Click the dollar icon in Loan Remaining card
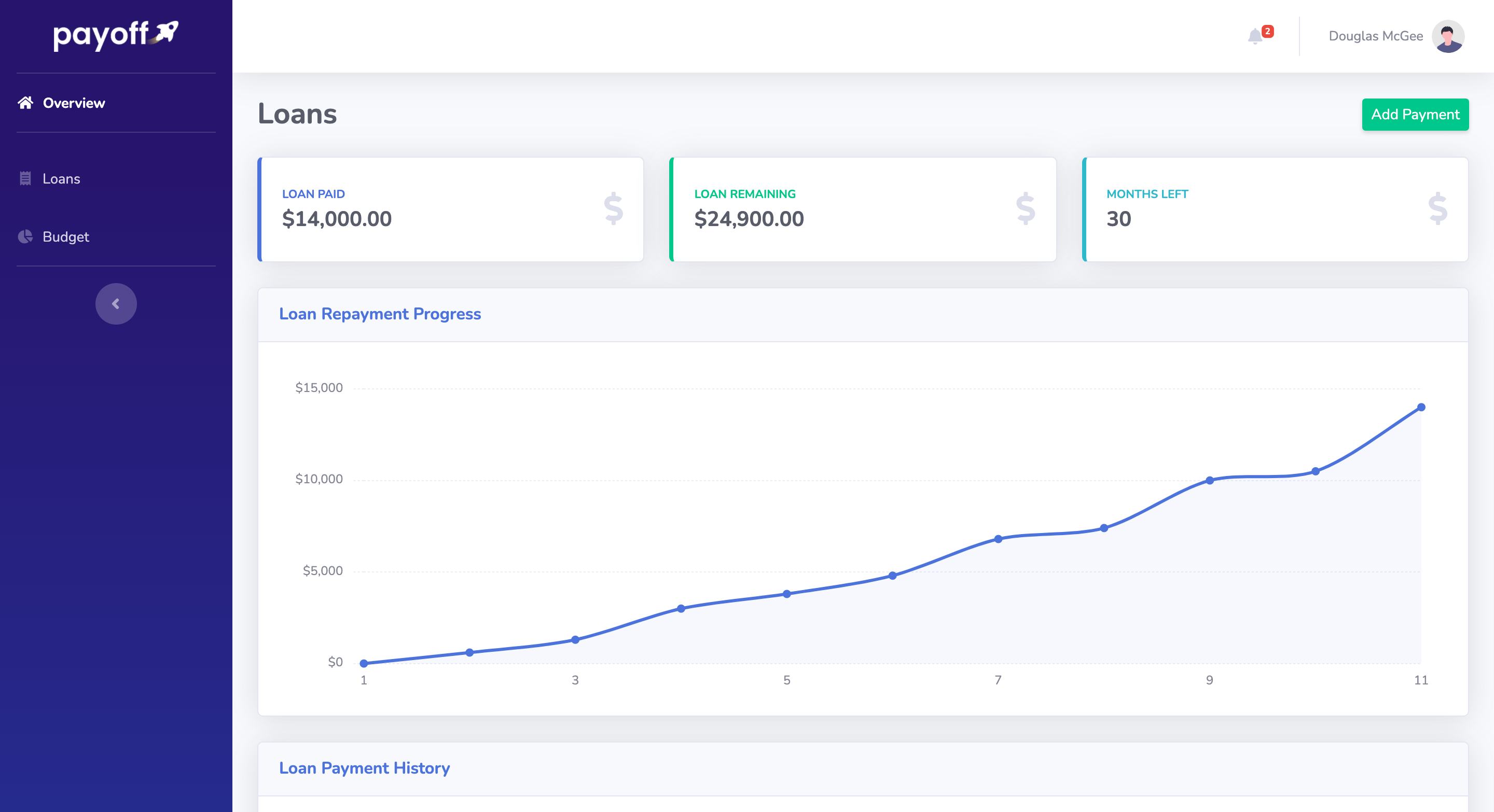 pos(1026,208)
